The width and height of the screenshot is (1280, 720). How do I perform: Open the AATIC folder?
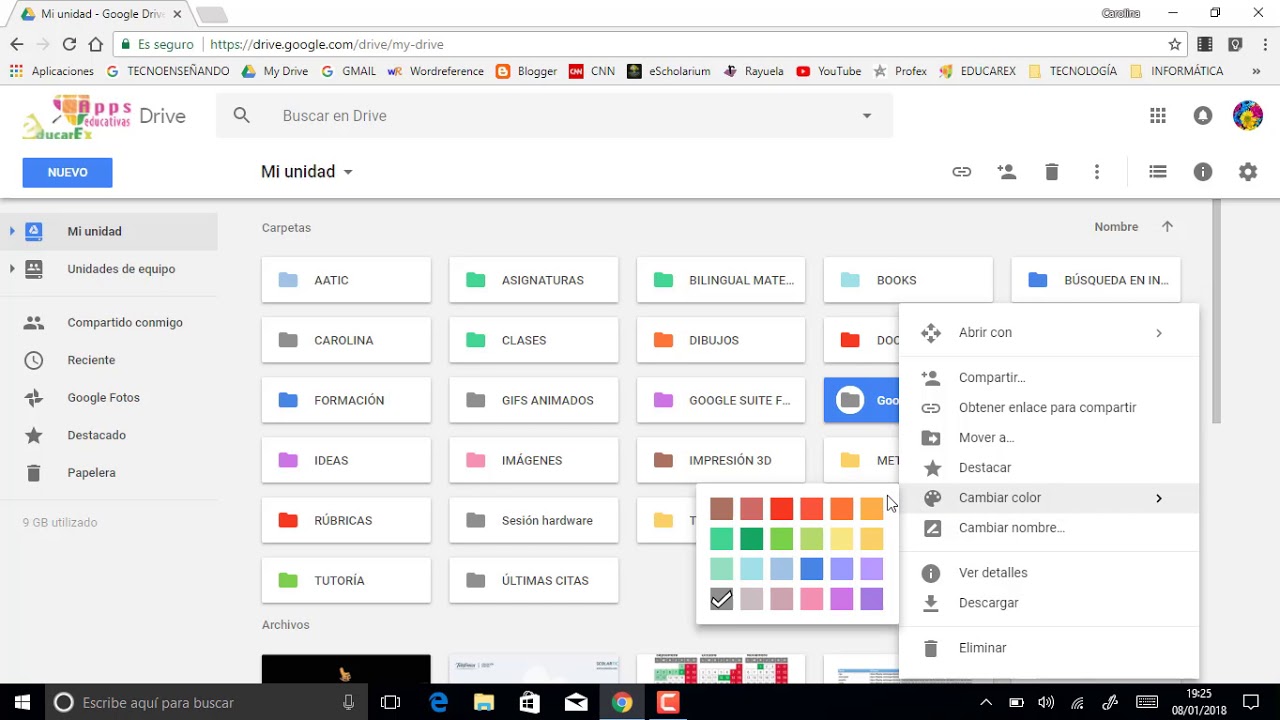(346, 280)
